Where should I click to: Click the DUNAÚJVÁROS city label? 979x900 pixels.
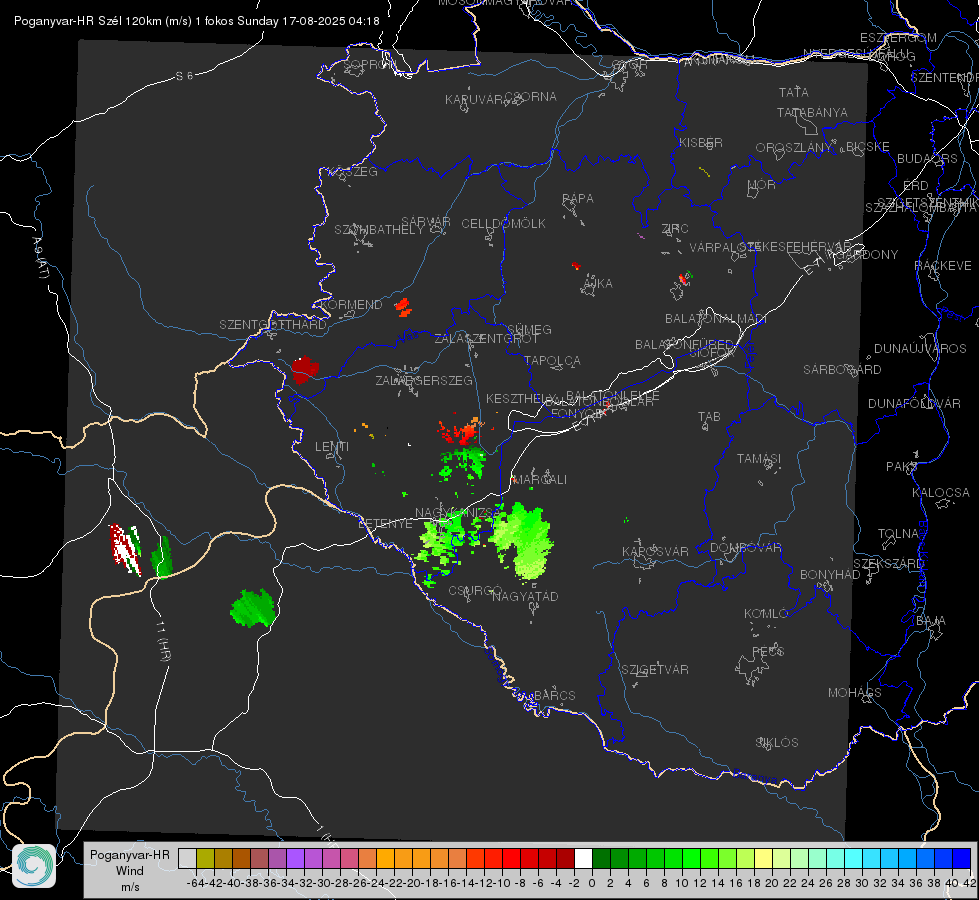point(920,349)
